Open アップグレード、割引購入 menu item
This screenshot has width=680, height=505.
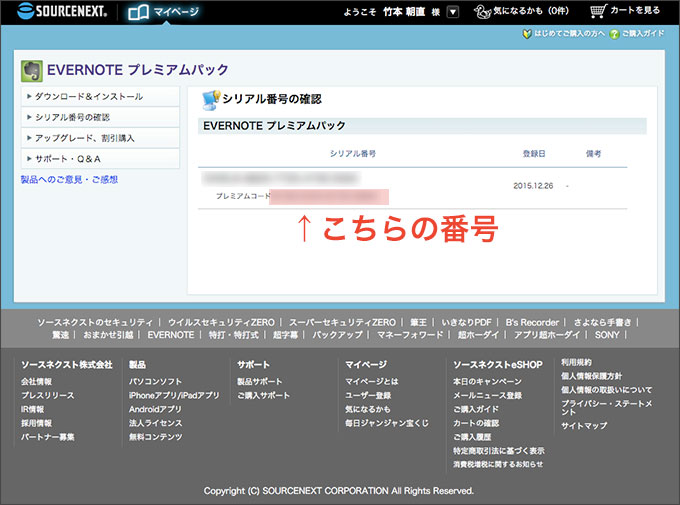tap(100, 138)
